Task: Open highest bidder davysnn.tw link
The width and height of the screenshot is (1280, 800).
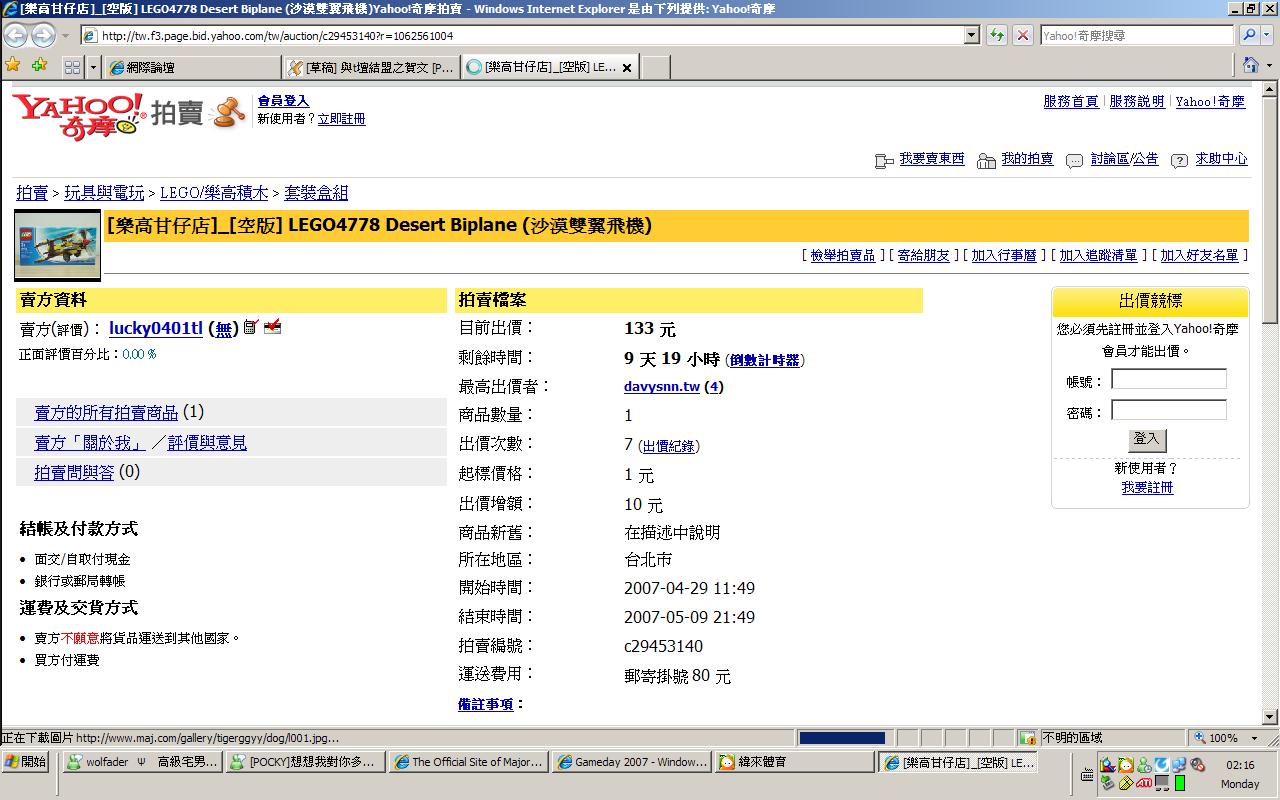Action: [x=662, y=387]
